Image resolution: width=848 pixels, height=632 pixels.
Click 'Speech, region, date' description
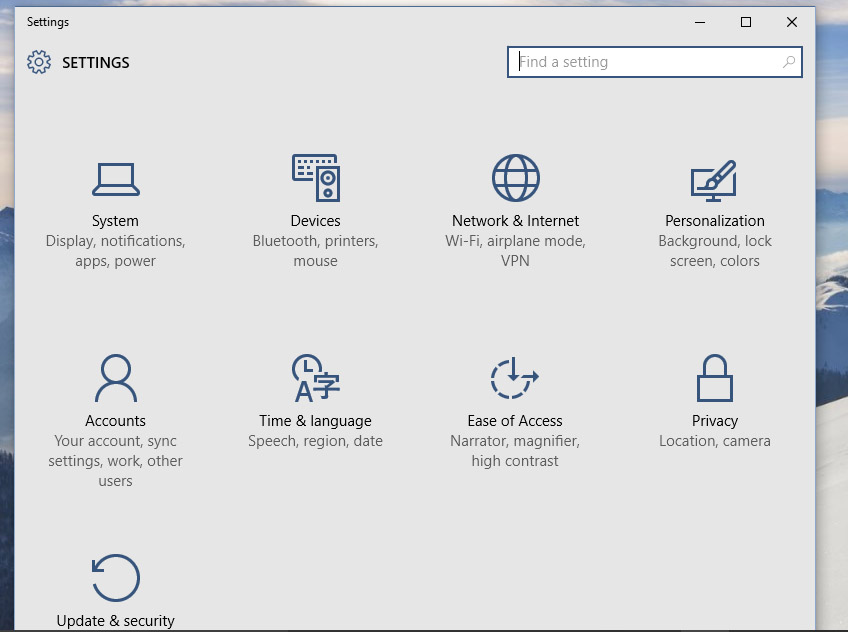tap(315, 441)
